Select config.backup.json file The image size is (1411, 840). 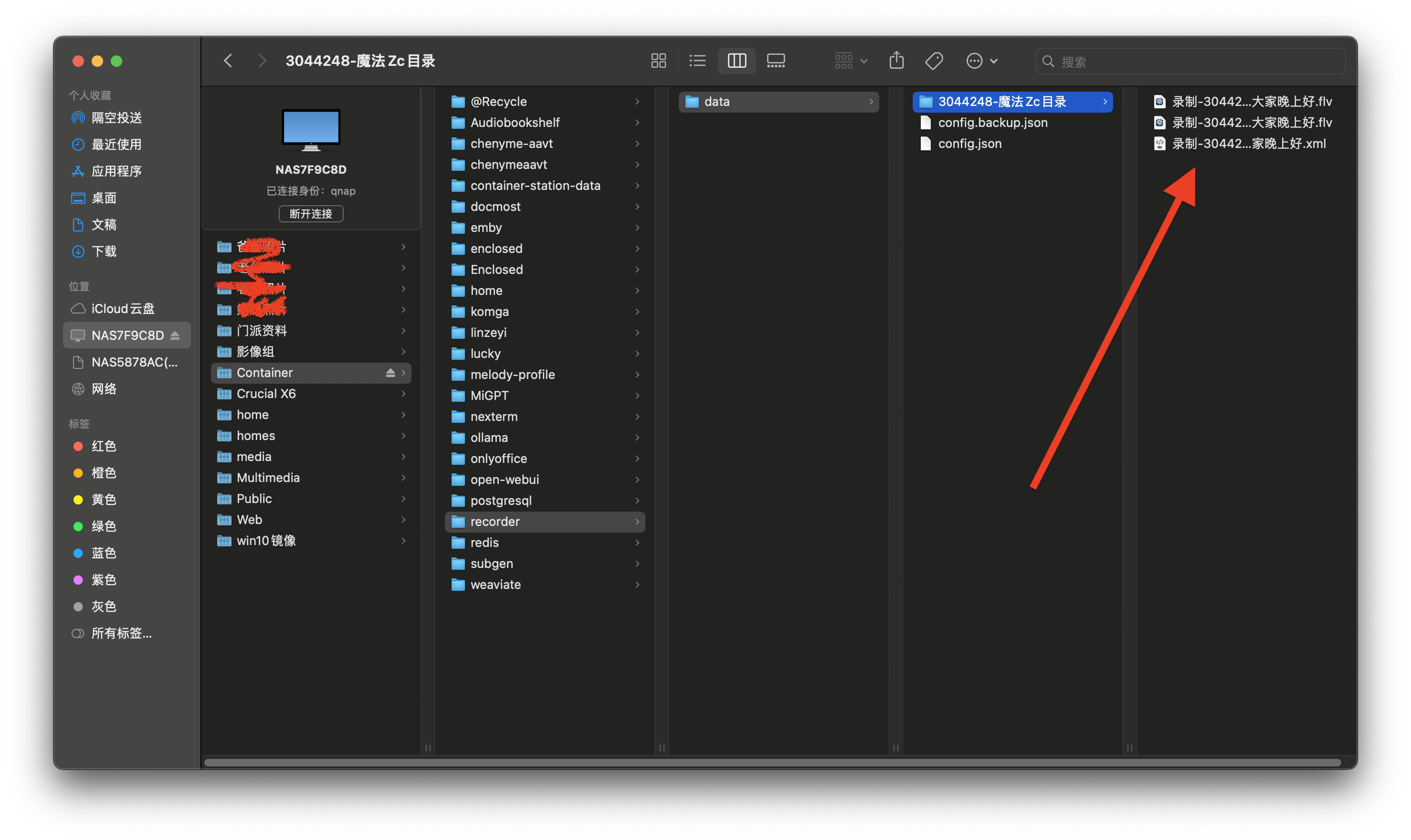(x=1012, y=122)
